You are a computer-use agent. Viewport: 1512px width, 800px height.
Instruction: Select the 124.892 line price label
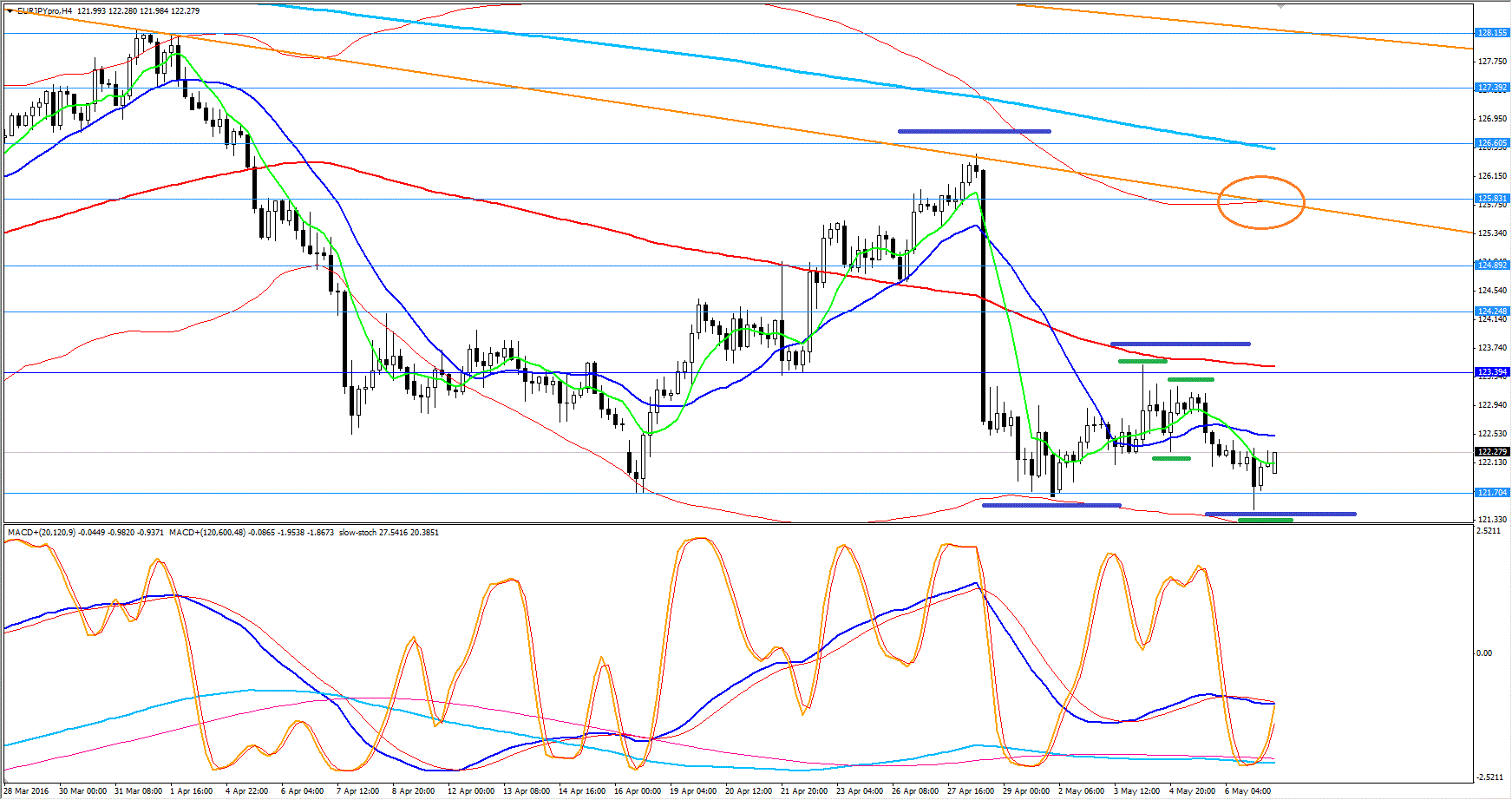point(1492,266)
